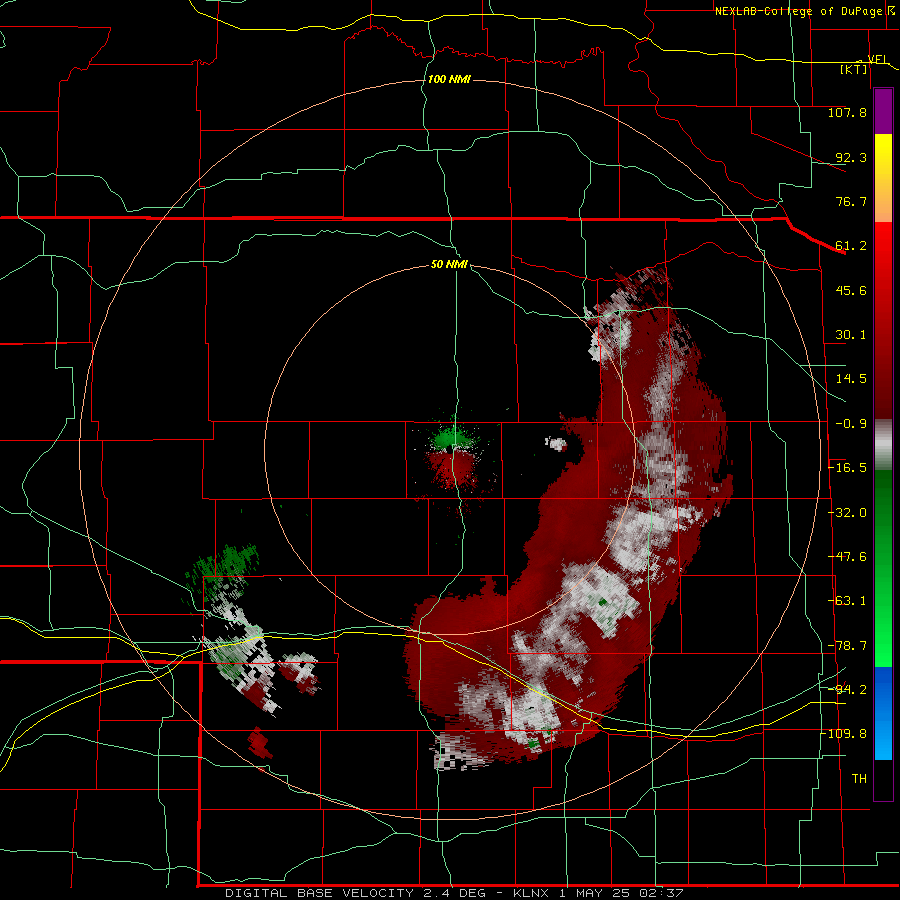This screenshot has height=900, width=900.
Task: Select the 2.4 DEG elevation text
Action: click(x=453, y=893)
